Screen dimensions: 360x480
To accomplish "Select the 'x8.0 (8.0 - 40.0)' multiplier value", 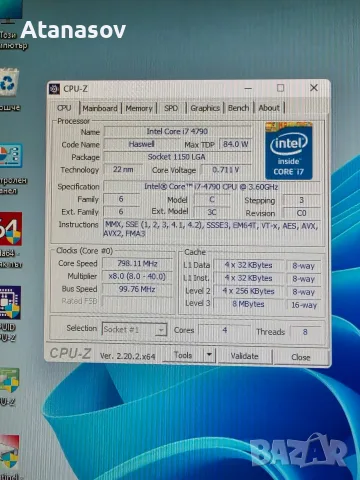I will point(137,276).
